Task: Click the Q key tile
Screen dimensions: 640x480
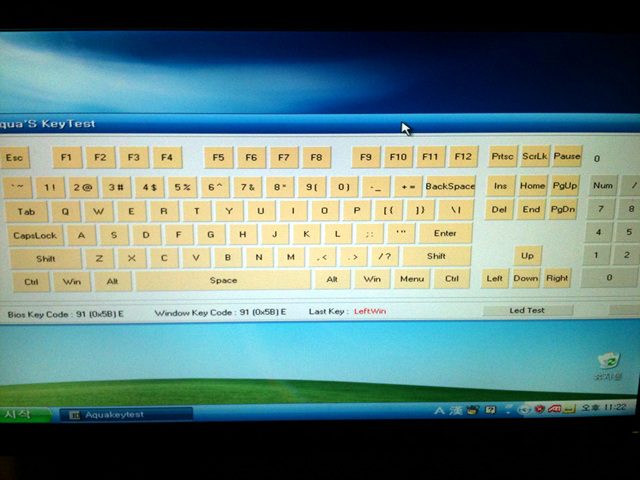Action: (x=65, y=211)
